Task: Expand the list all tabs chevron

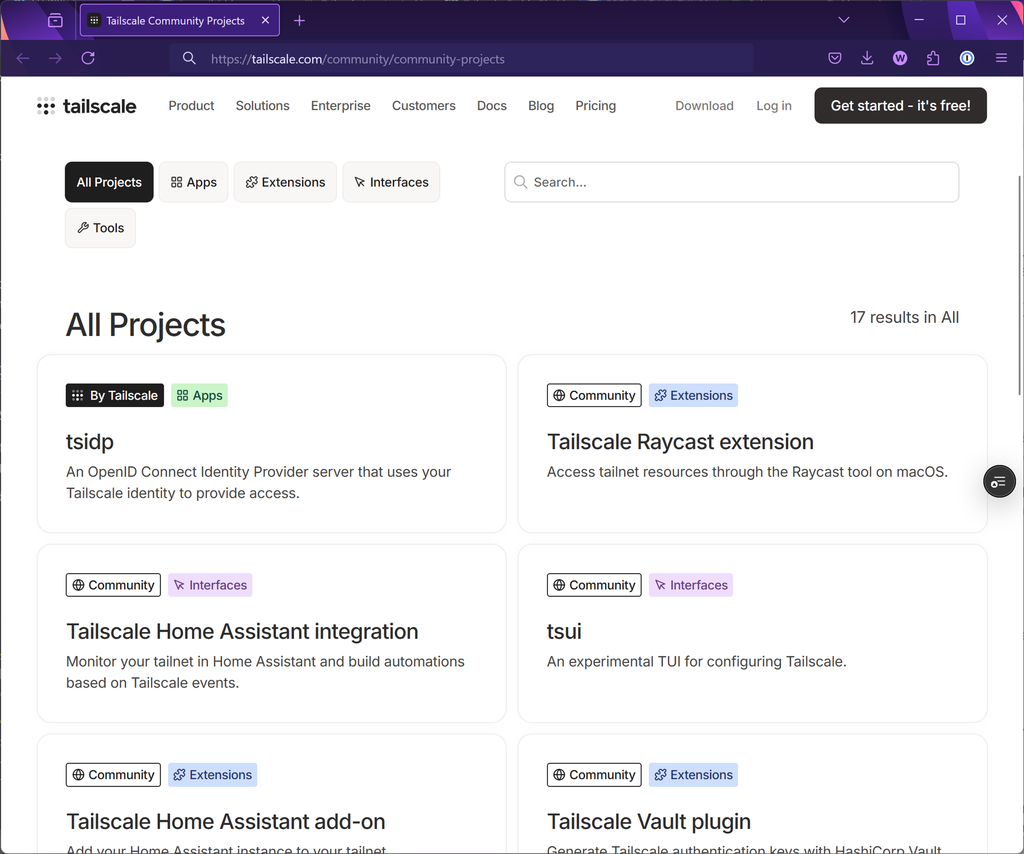Action: click(x=844, y=20)
